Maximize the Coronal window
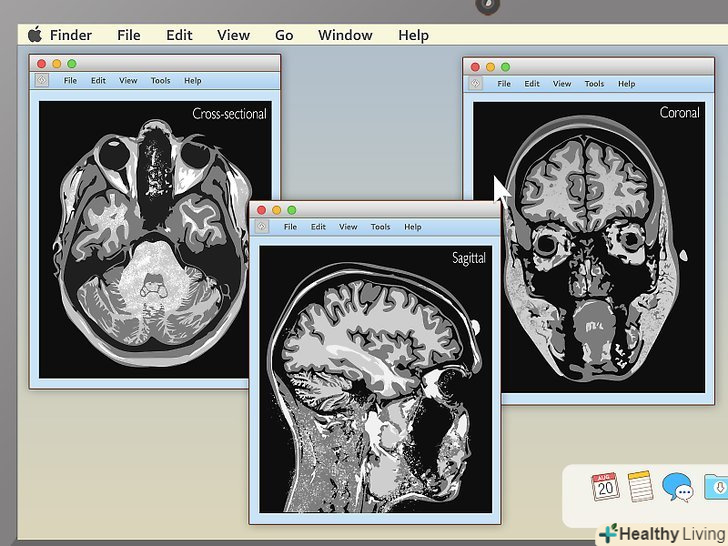The image size is (728, 546). pos(506,67)
